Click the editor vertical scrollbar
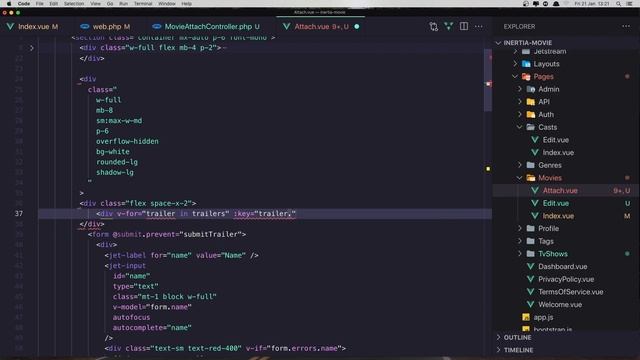The width and height of the screenshot is (640, 360). (488, 80)
